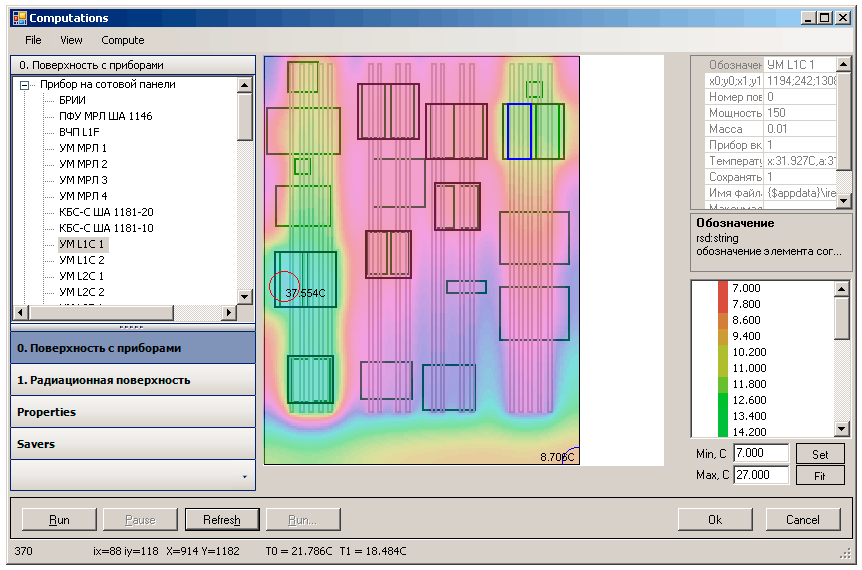Expand the Savers panel section
The width and height of the screenshot is (862, 570).
pos(133,444)
